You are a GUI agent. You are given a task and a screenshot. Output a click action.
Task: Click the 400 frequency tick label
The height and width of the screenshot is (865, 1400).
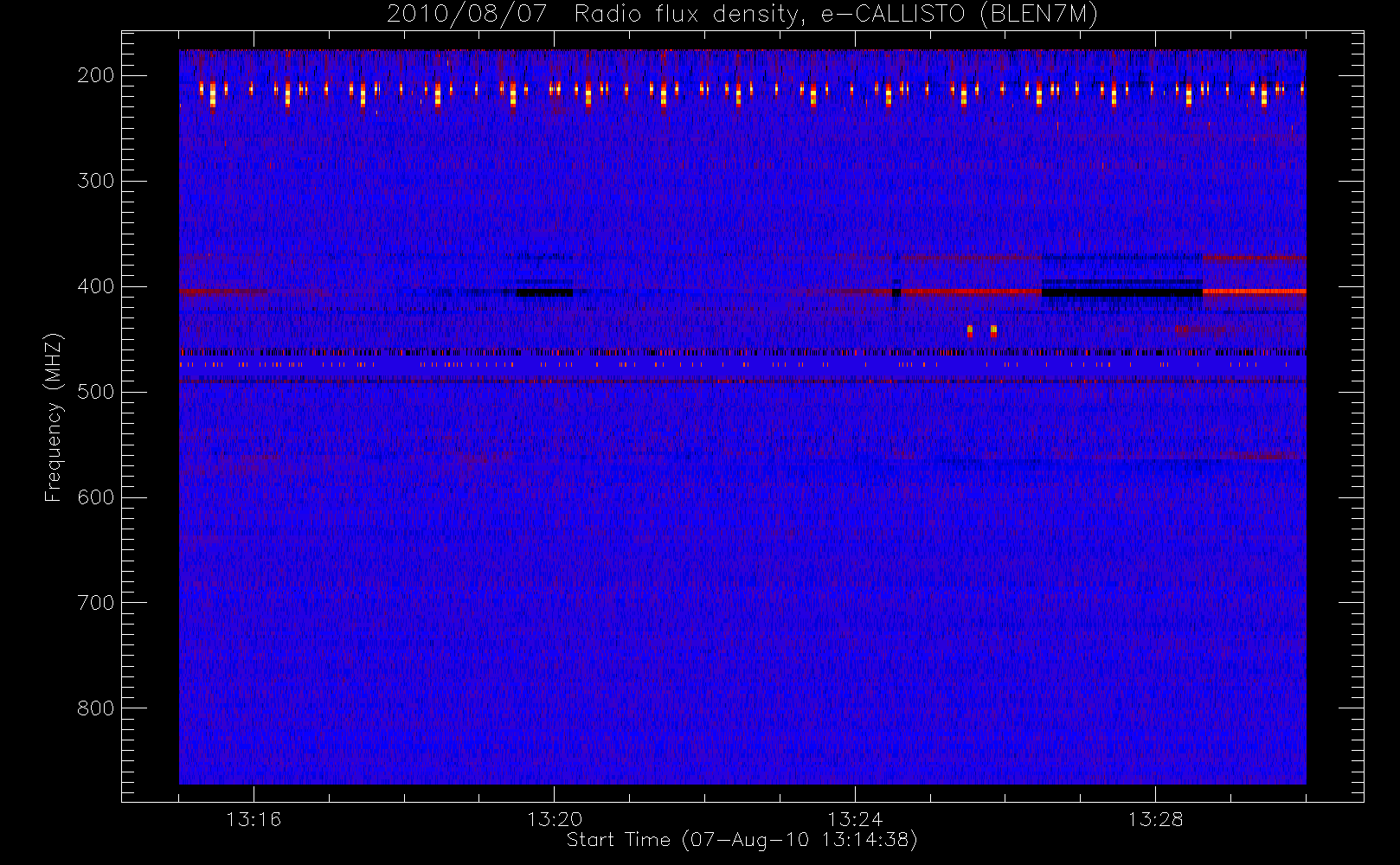(96, 286)
